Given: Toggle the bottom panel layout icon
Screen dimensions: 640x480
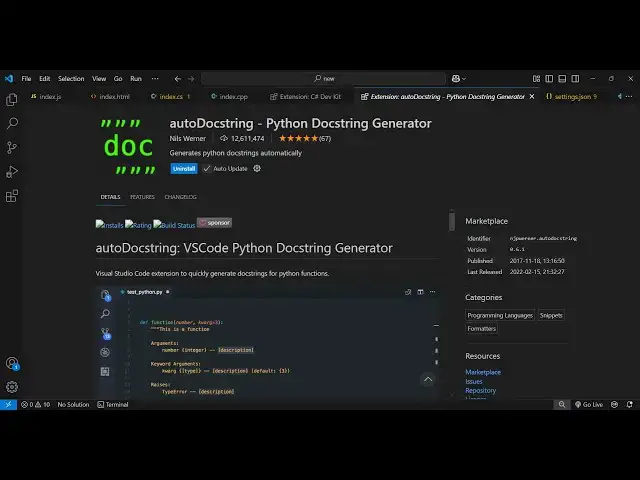Looking at the screenshot, I should [x=562, y=78].
